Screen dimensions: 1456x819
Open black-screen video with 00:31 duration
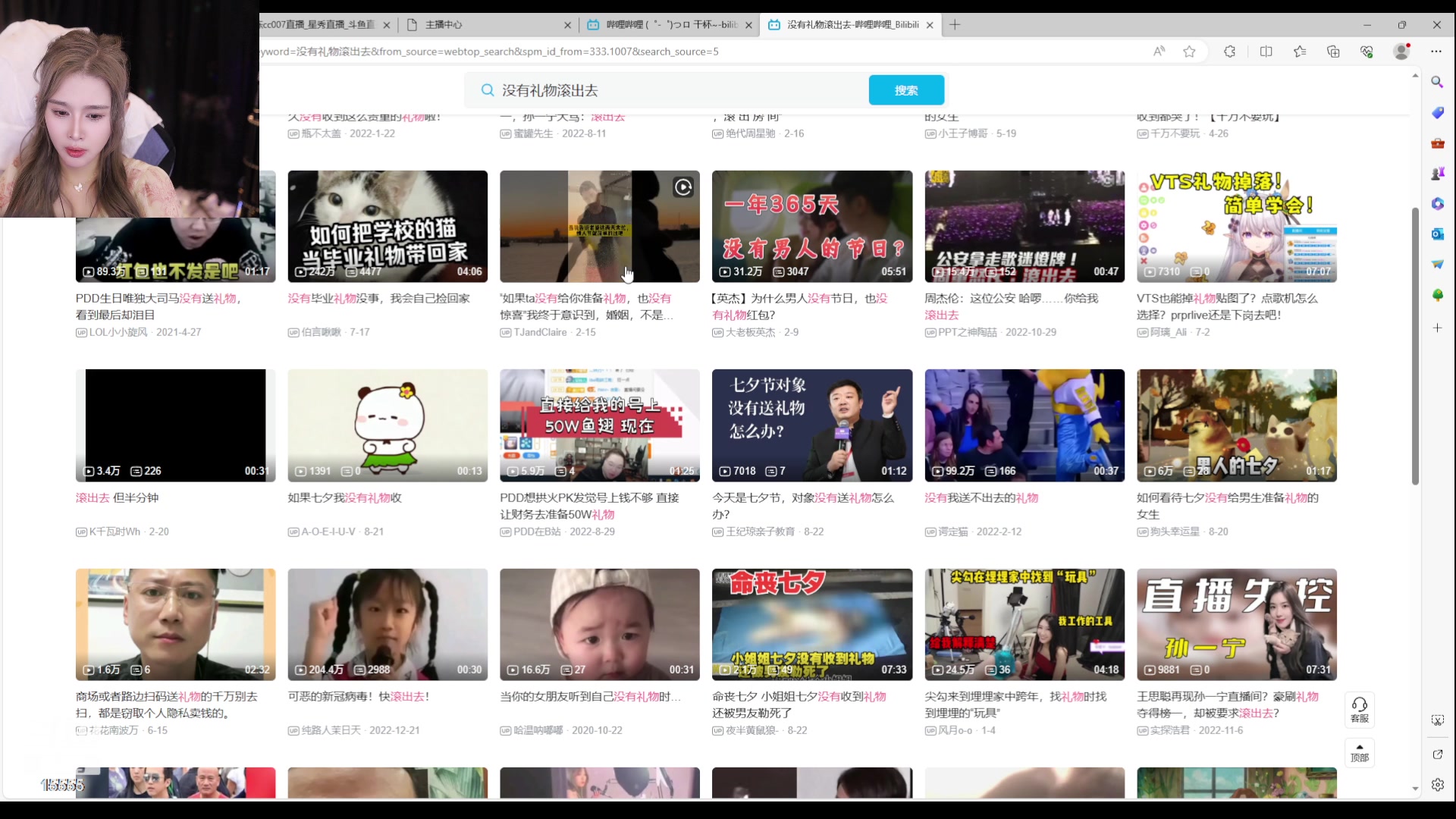175,425
